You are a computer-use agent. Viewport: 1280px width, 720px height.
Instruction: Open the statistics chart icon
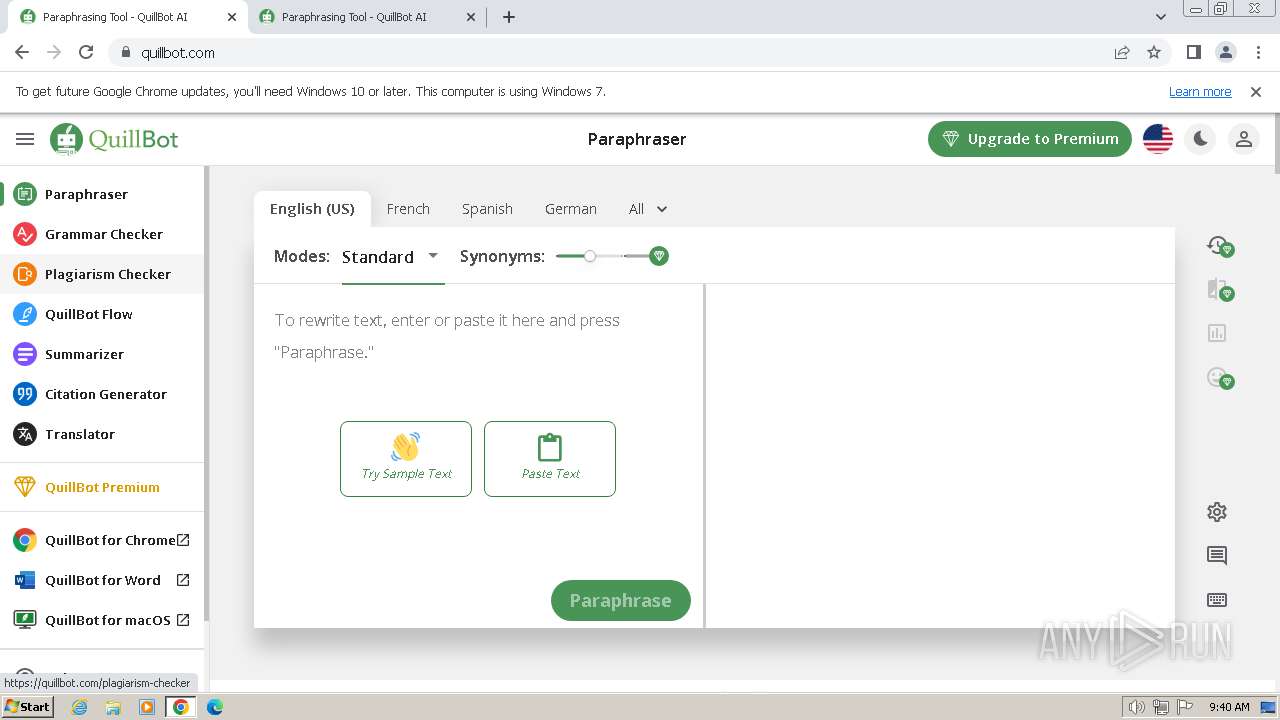coord(1217,333)
